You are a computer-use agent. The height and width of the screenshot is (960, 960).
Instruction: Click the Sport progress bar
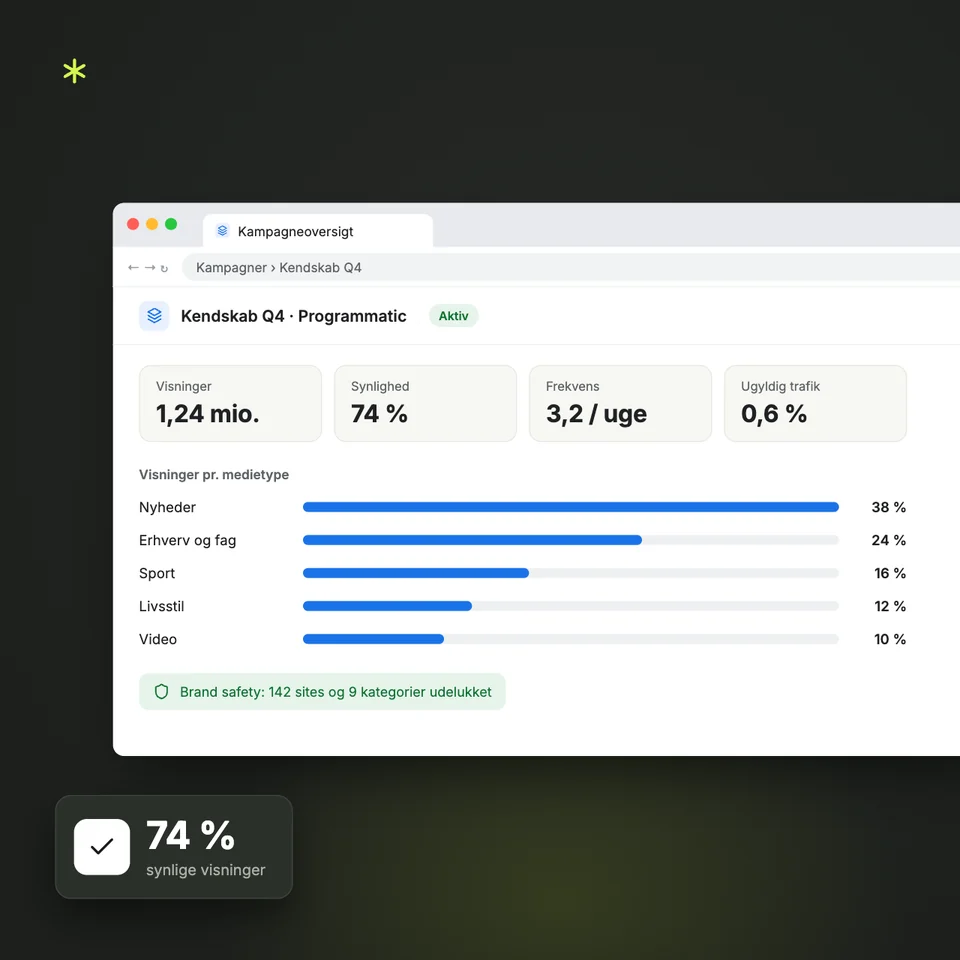pos(571,573)
